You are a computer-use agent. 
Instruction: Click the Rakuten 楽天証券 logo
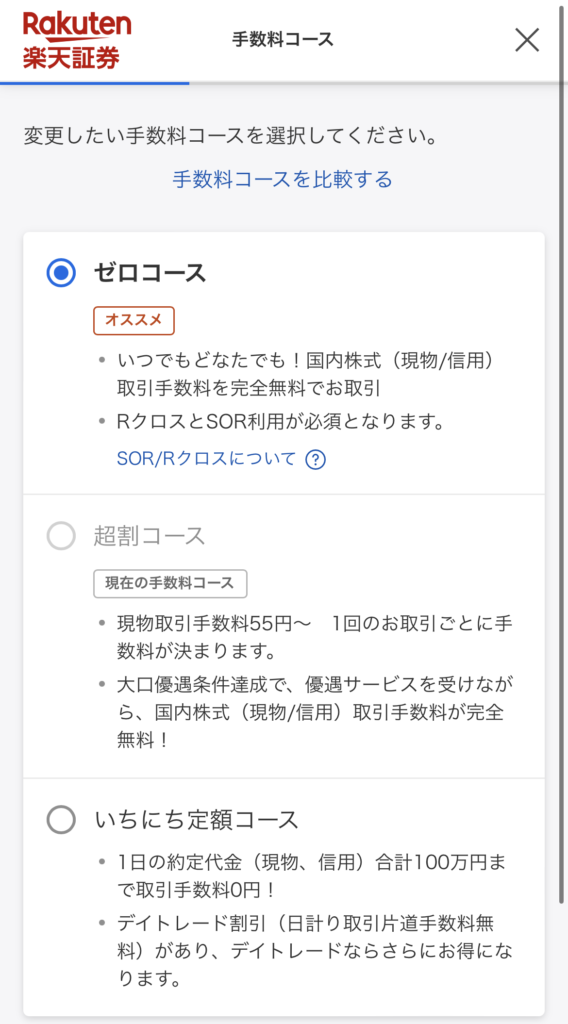click(x=76, y=40)
